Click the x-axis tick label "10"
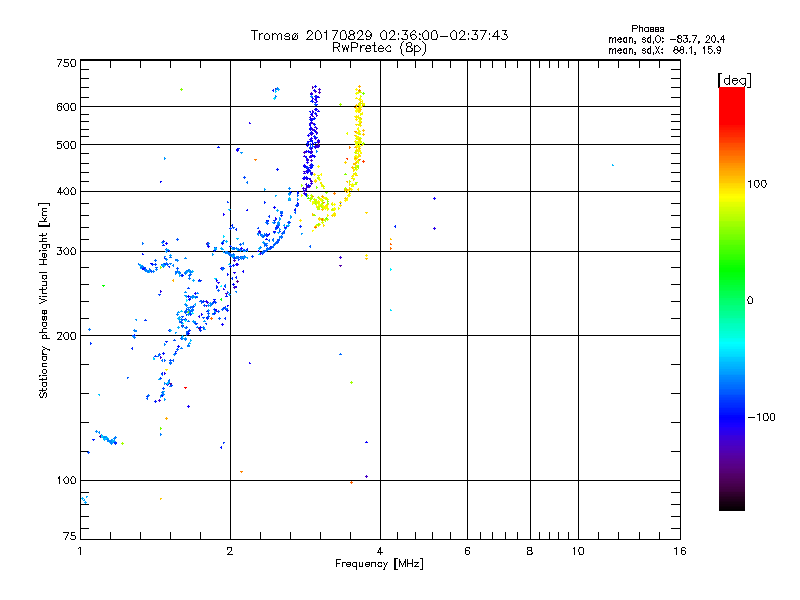This screenshot has width=800, height=600. click(x=578, y=551)
